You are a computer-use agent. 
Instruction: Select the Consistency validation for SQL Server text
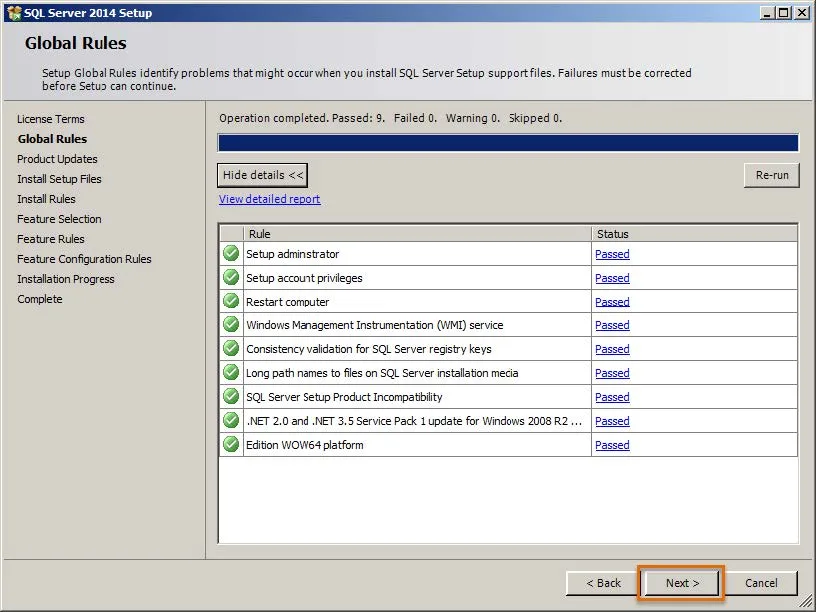pyautogui.click(x=368, y=349)
